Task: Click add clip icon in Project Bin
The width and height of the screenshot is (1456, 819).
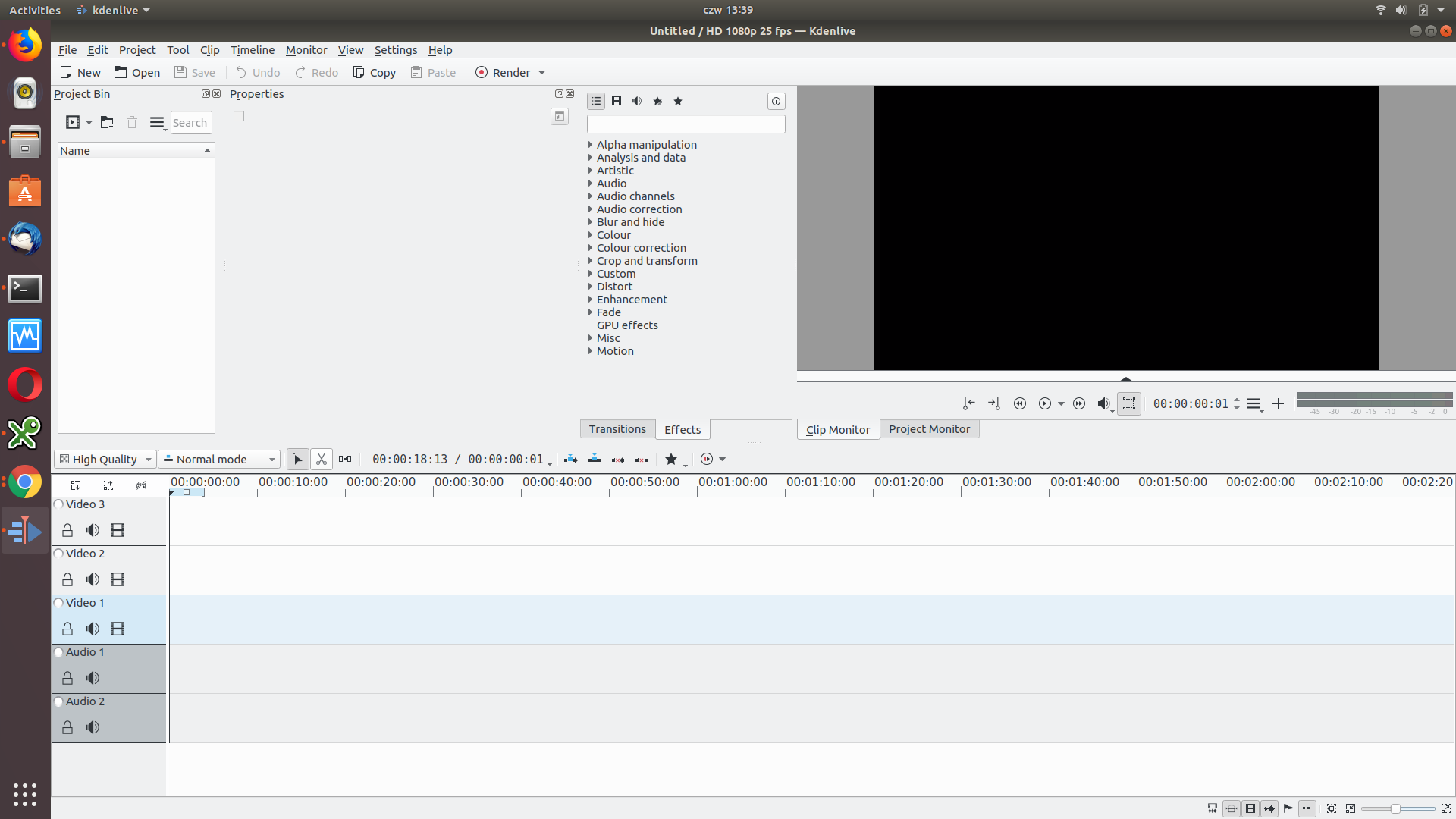Action: (x=73, y=122)
